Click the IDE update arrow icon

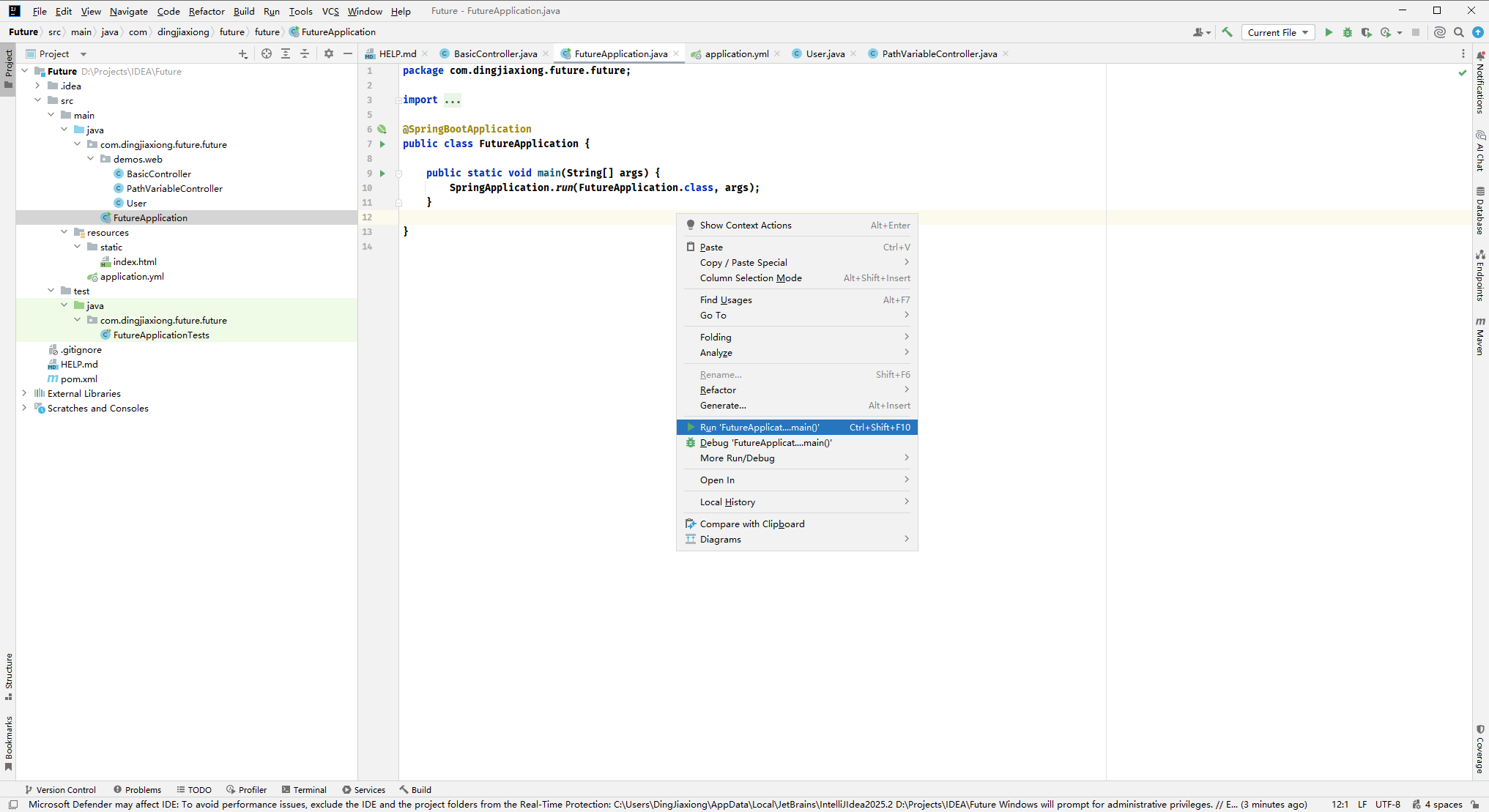pyautogui.click(x=1478, y=32)
